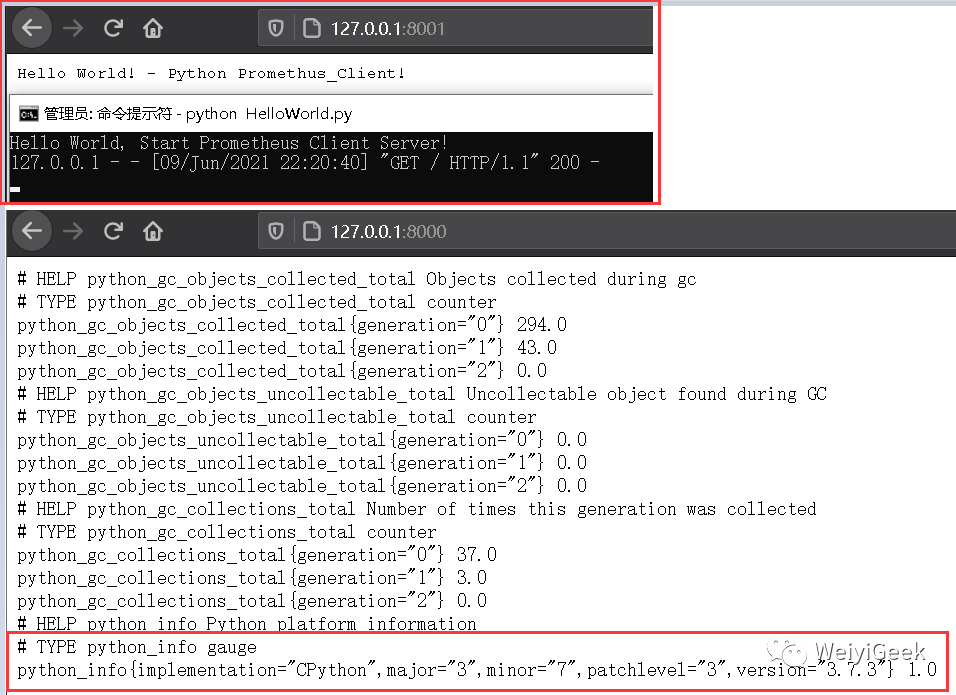Click HELP python_info Python platform information line
This screenshot has width=956, height=695.
[247, 624]
